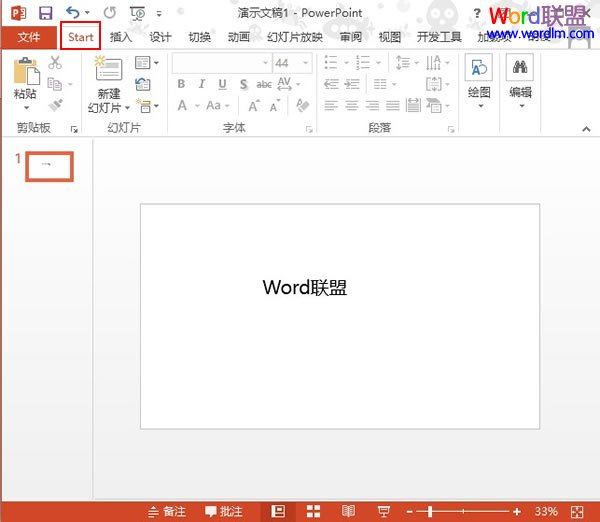Click the slide Section icon
This screenshot has width=600, height=522.
[145, 105]
